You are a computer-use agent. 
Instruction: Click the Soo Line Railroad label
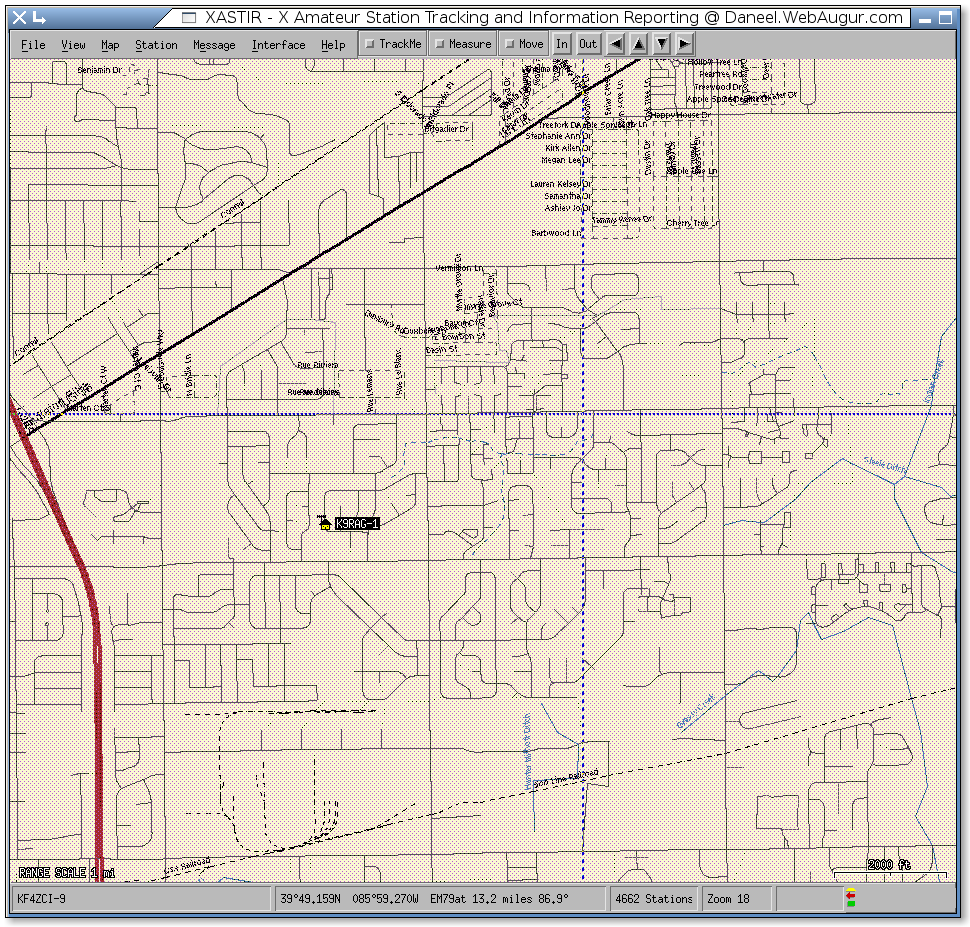coord(565,778)
